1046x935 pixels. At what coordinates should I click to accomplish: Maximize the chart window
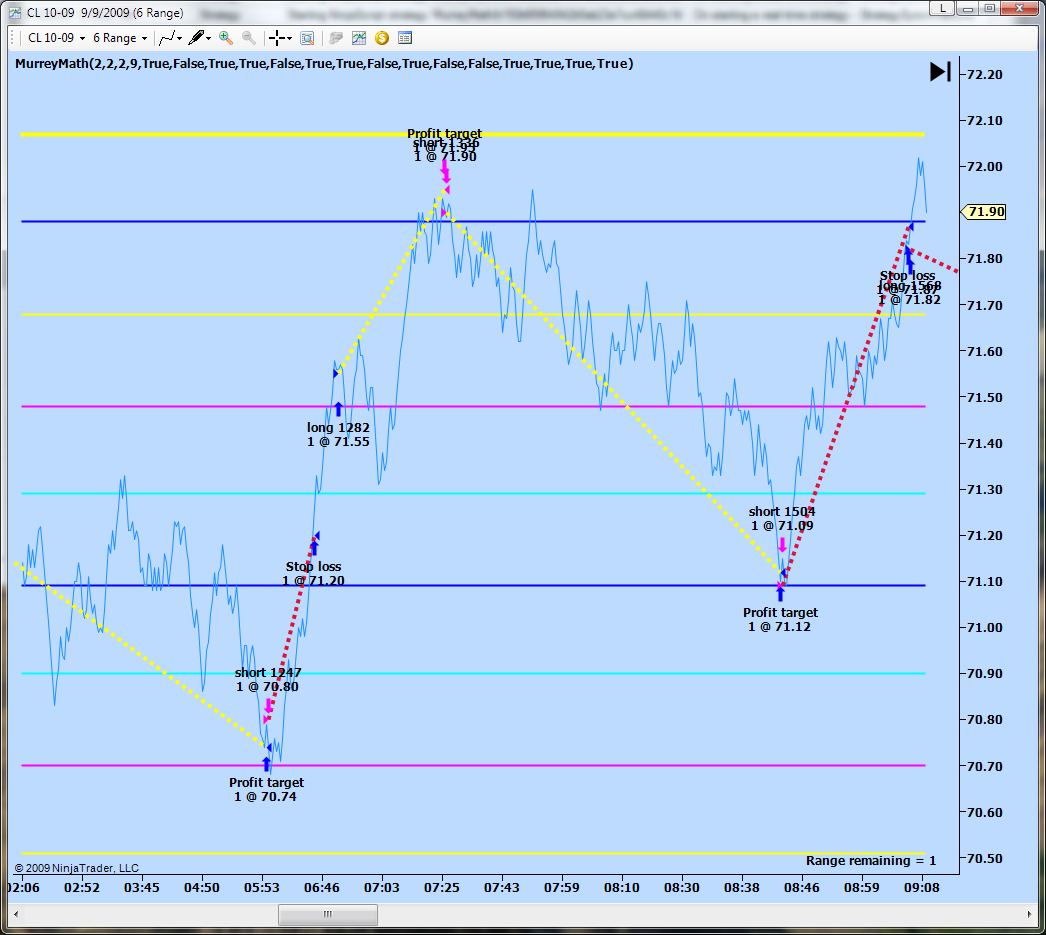[x=990, y=8]
